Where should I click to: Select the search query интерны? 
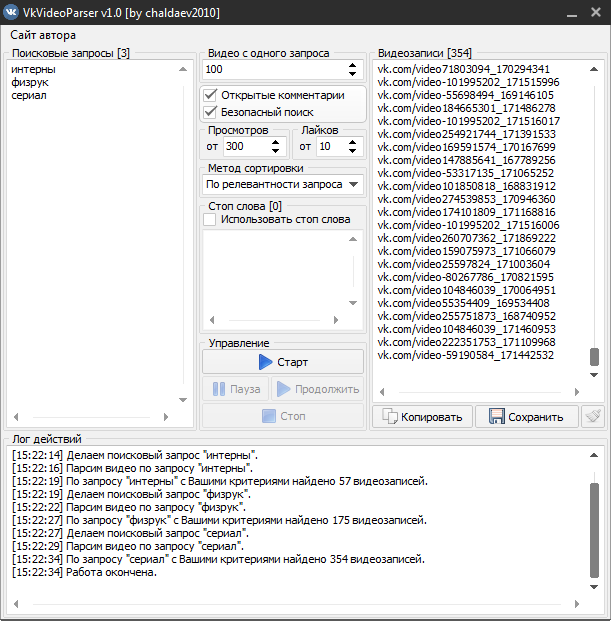point(34,69)
